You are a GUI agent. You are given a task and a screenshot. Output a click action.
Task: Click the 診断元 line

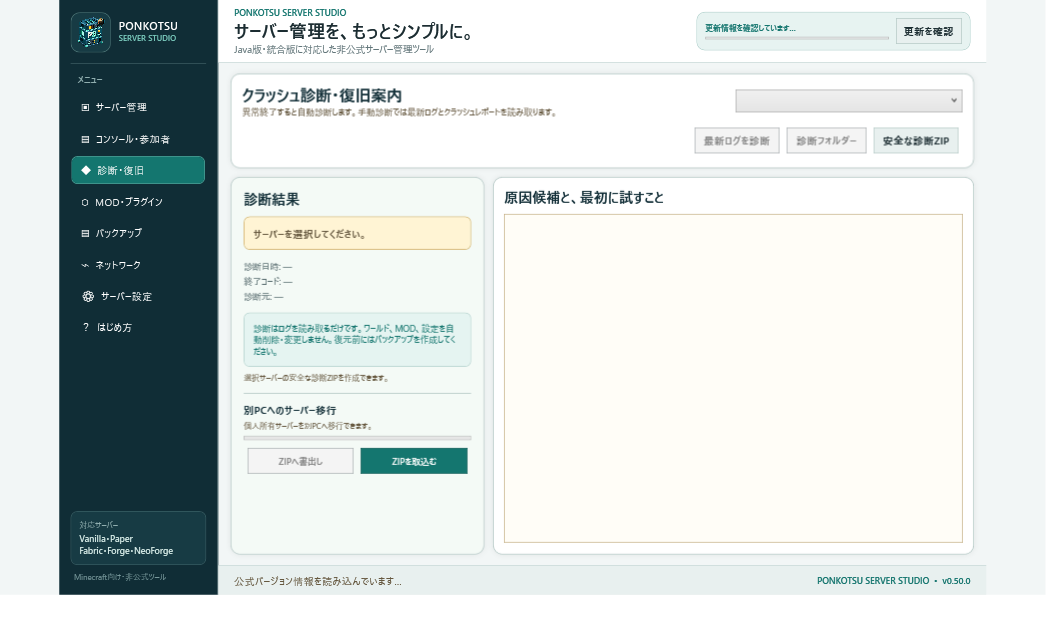click(264, 297)
